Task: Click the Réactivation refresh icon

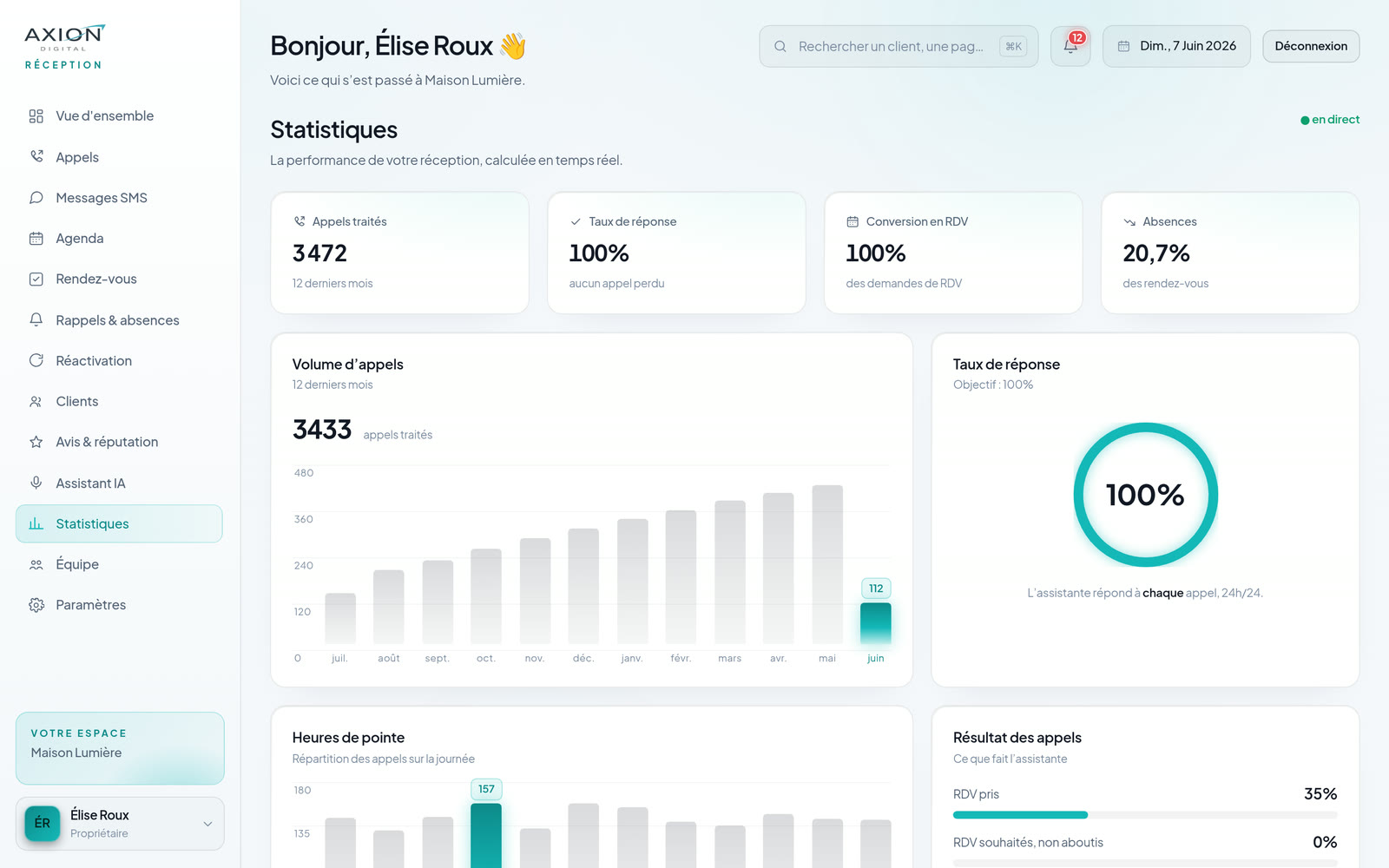Action: coord(36,360)
